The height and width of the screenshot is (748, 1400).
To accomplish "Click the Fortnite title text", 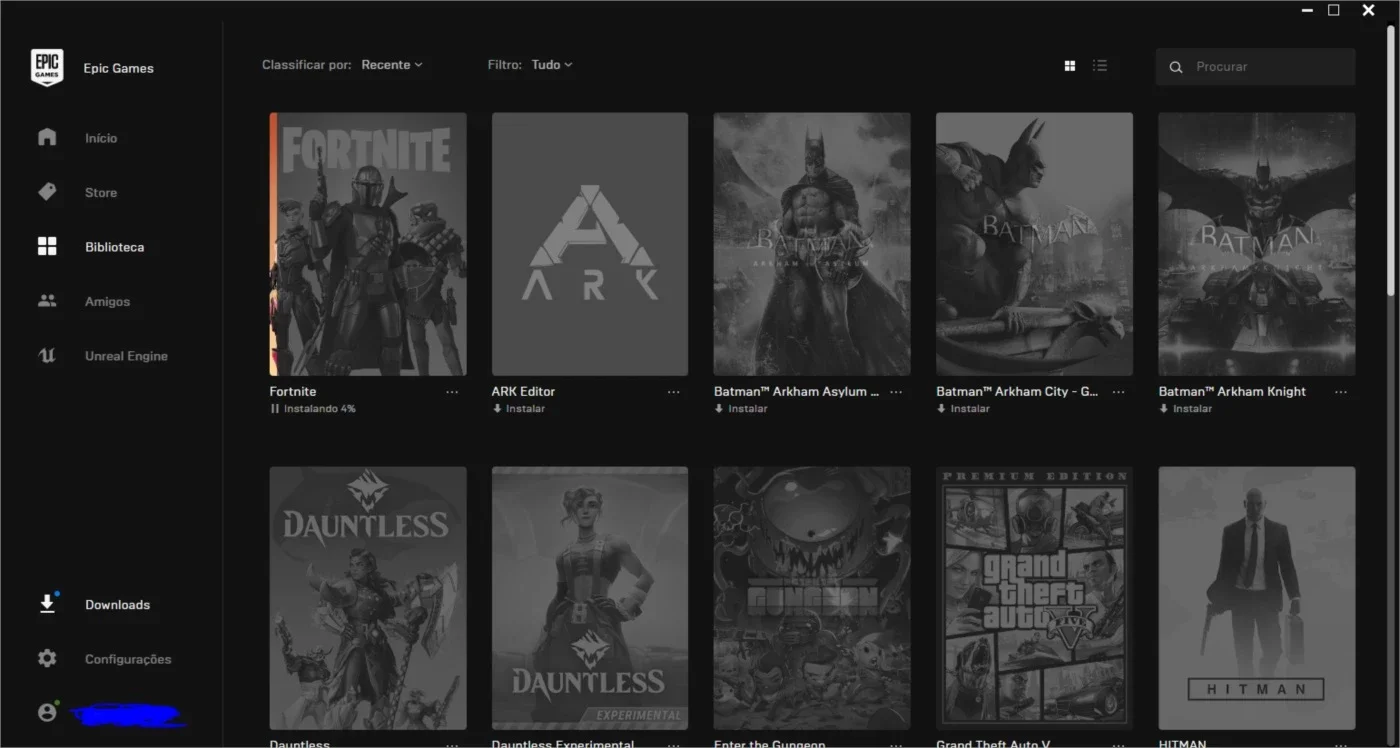I will [293, 392].
